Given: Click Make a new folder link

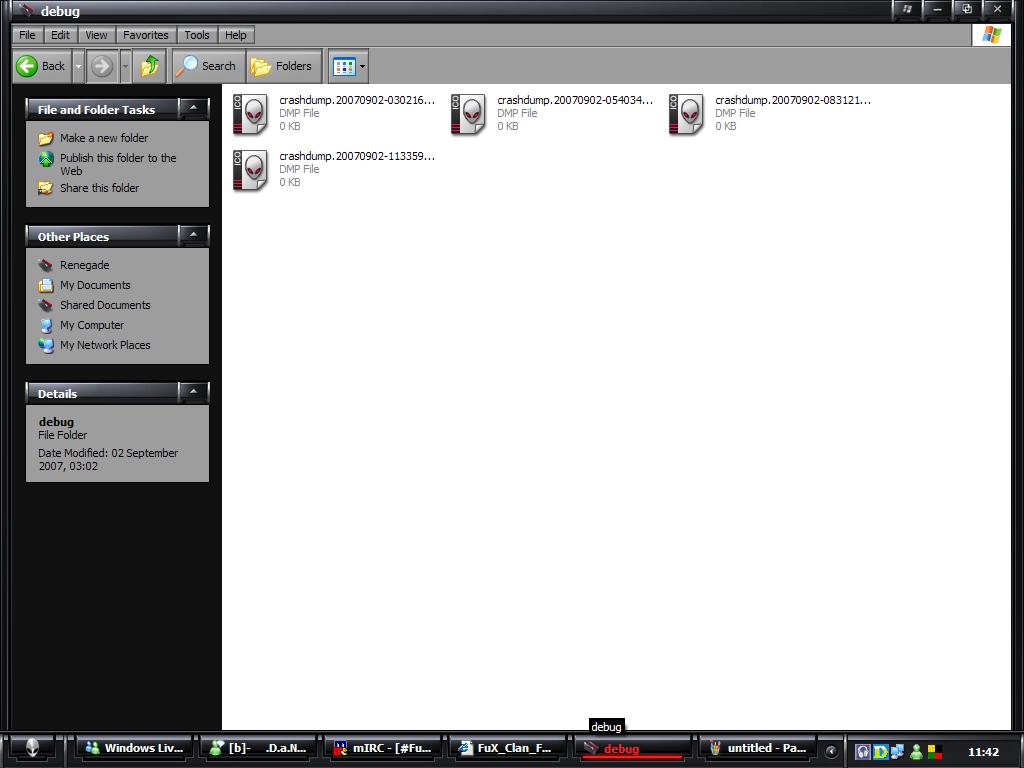Looking at the screenshot, I should (103, 138).
